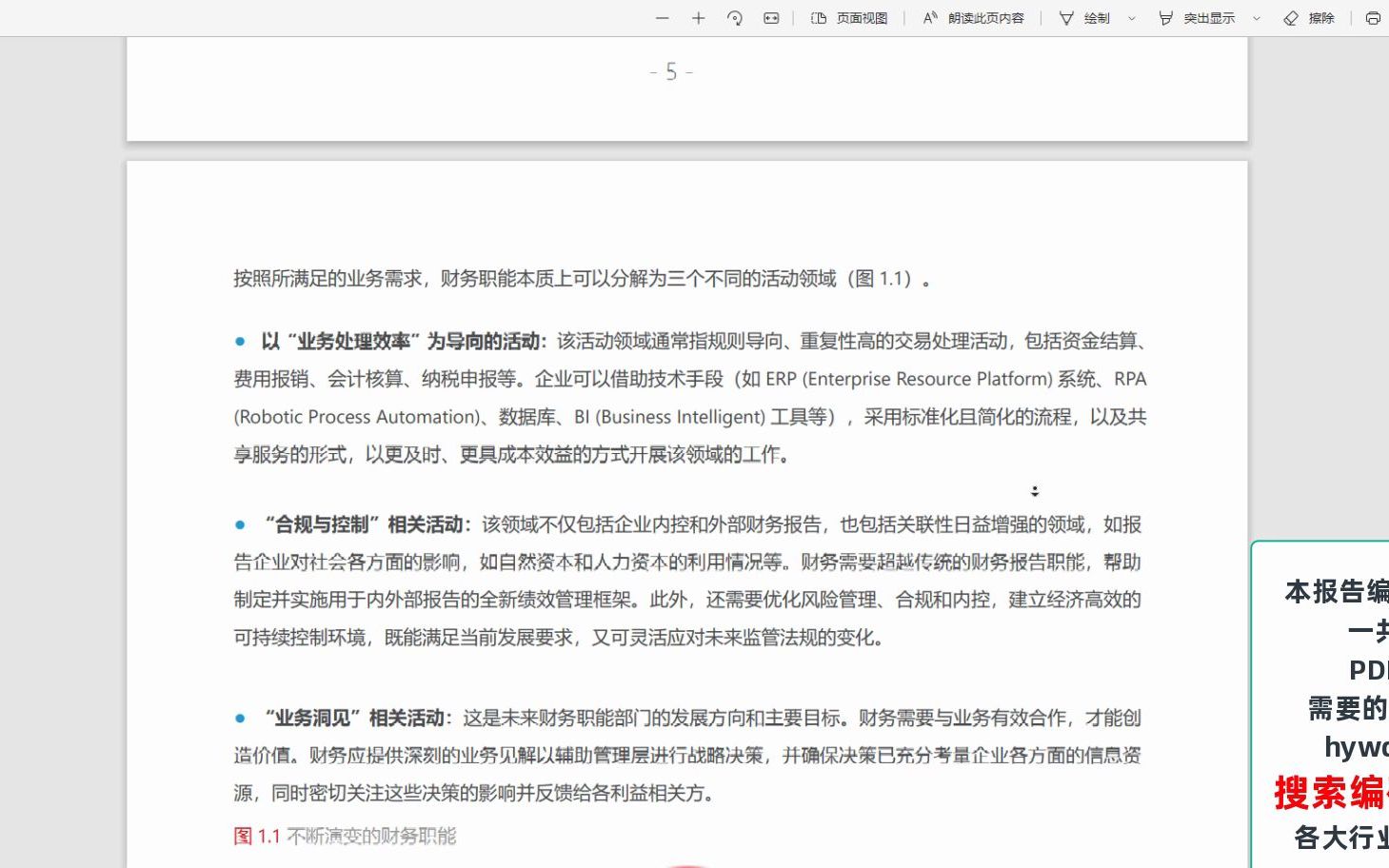Click the red 图 1.1 figure caption

[x=345, y=837]
